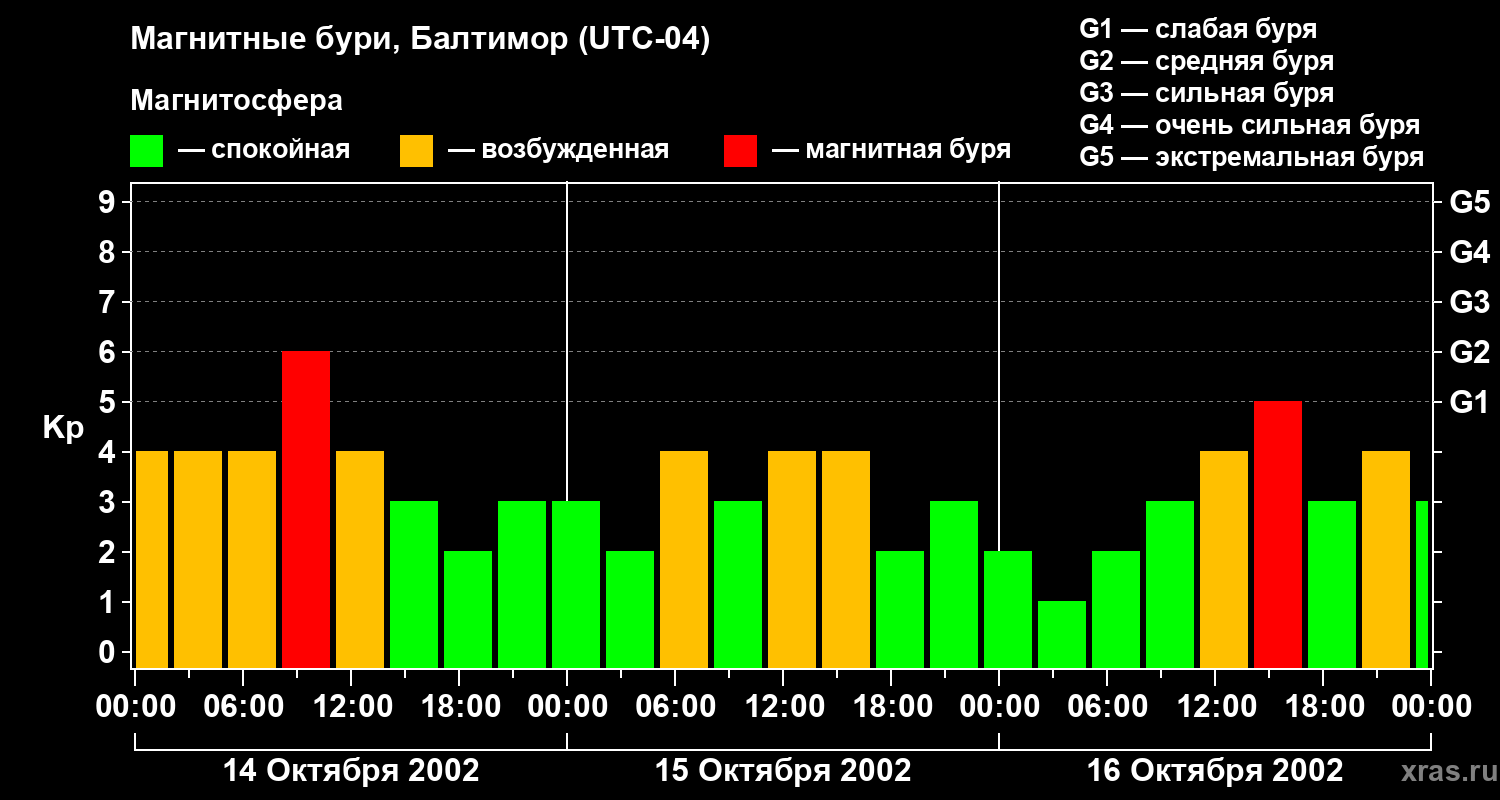Image resolution: width=1500 pixels, height=800 pixels.
Task: Click the standalone 'G5' right-axis label
Action: tap(1469, 202)
